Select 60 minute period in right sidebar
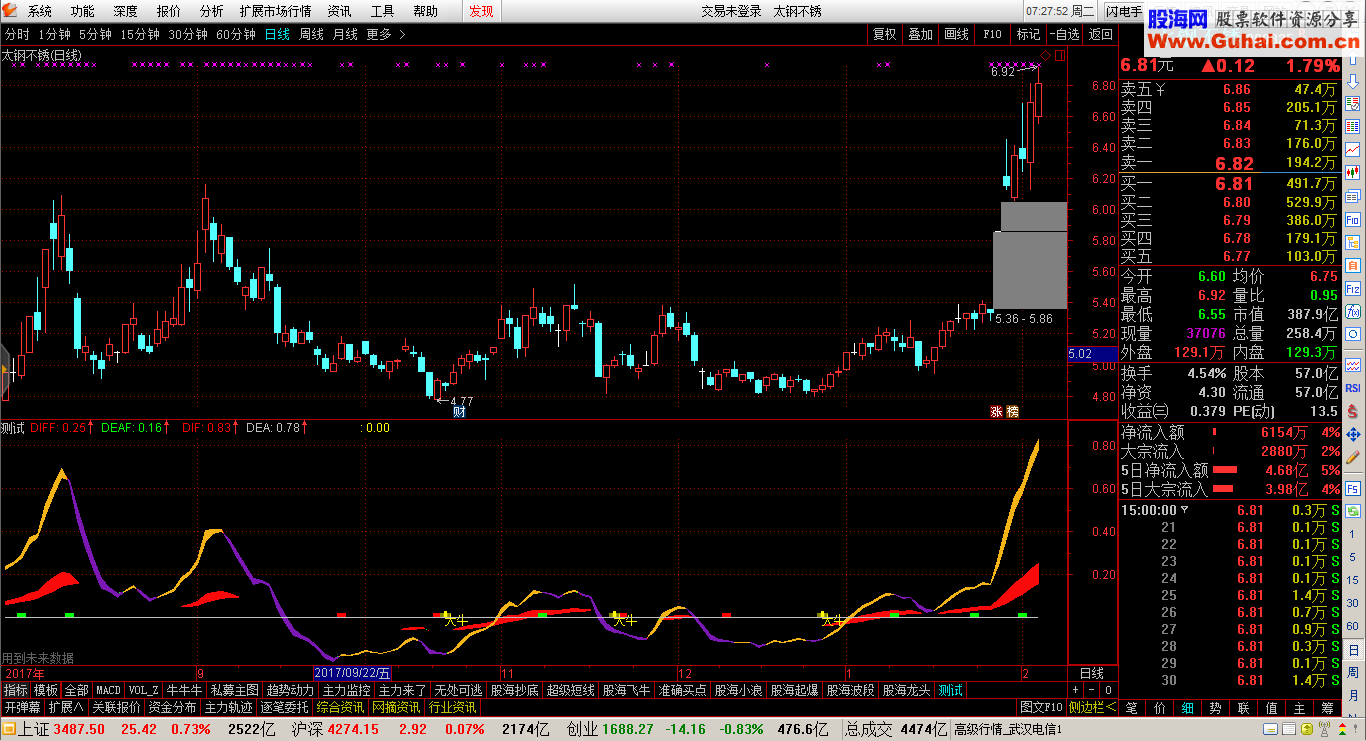The height and width of the screenshot is (741, 1366). tap(1352, 626)
